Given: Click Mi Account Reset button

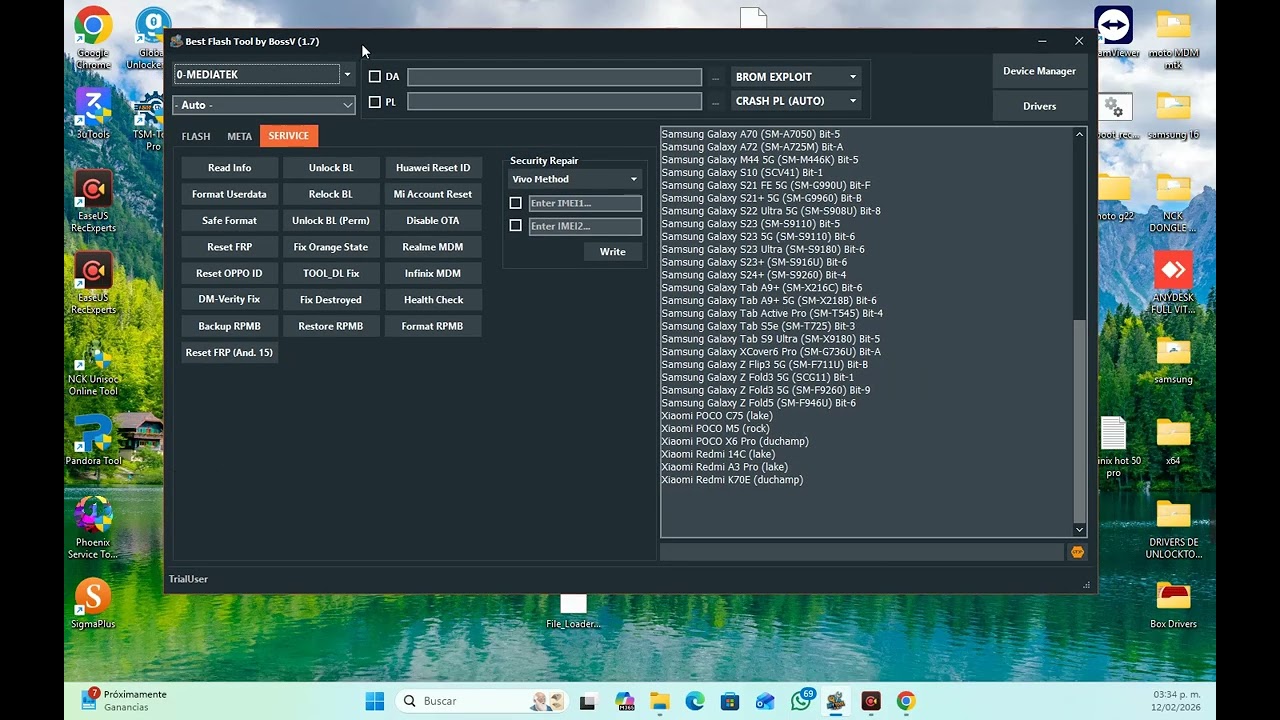Looking at the screenshot, I should [433, 194].
